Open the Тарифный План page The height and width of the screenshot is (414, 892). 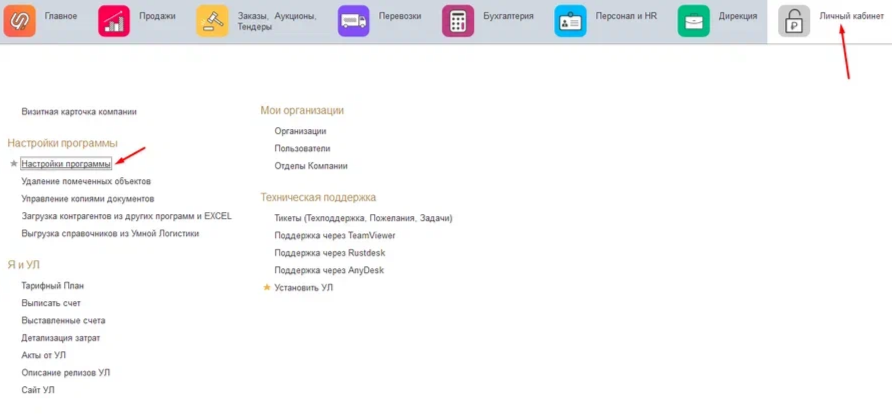53,285
